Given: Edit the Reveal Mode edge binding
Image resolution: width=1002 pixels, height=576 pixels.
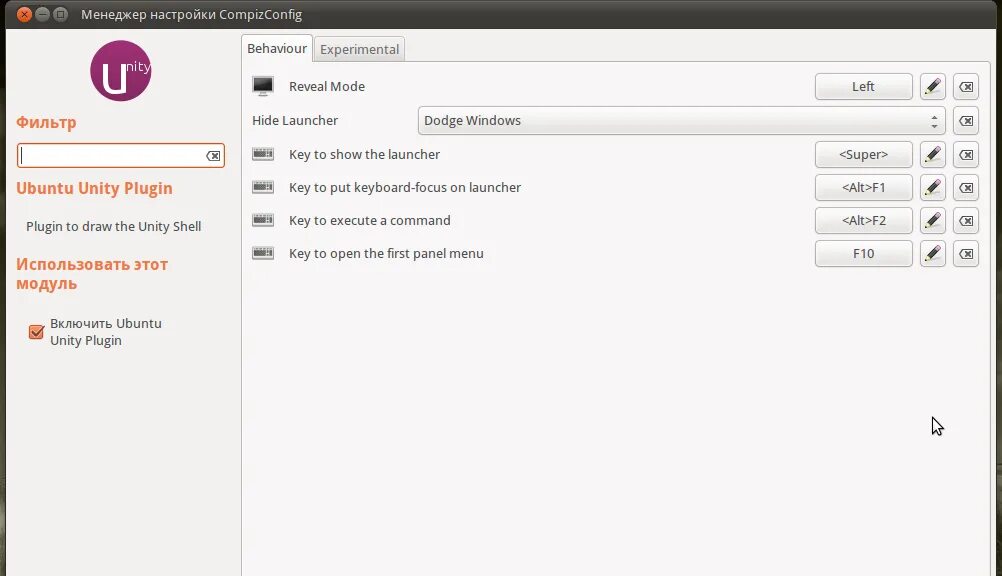Looking at the screenshot, I should pos(932,86).
